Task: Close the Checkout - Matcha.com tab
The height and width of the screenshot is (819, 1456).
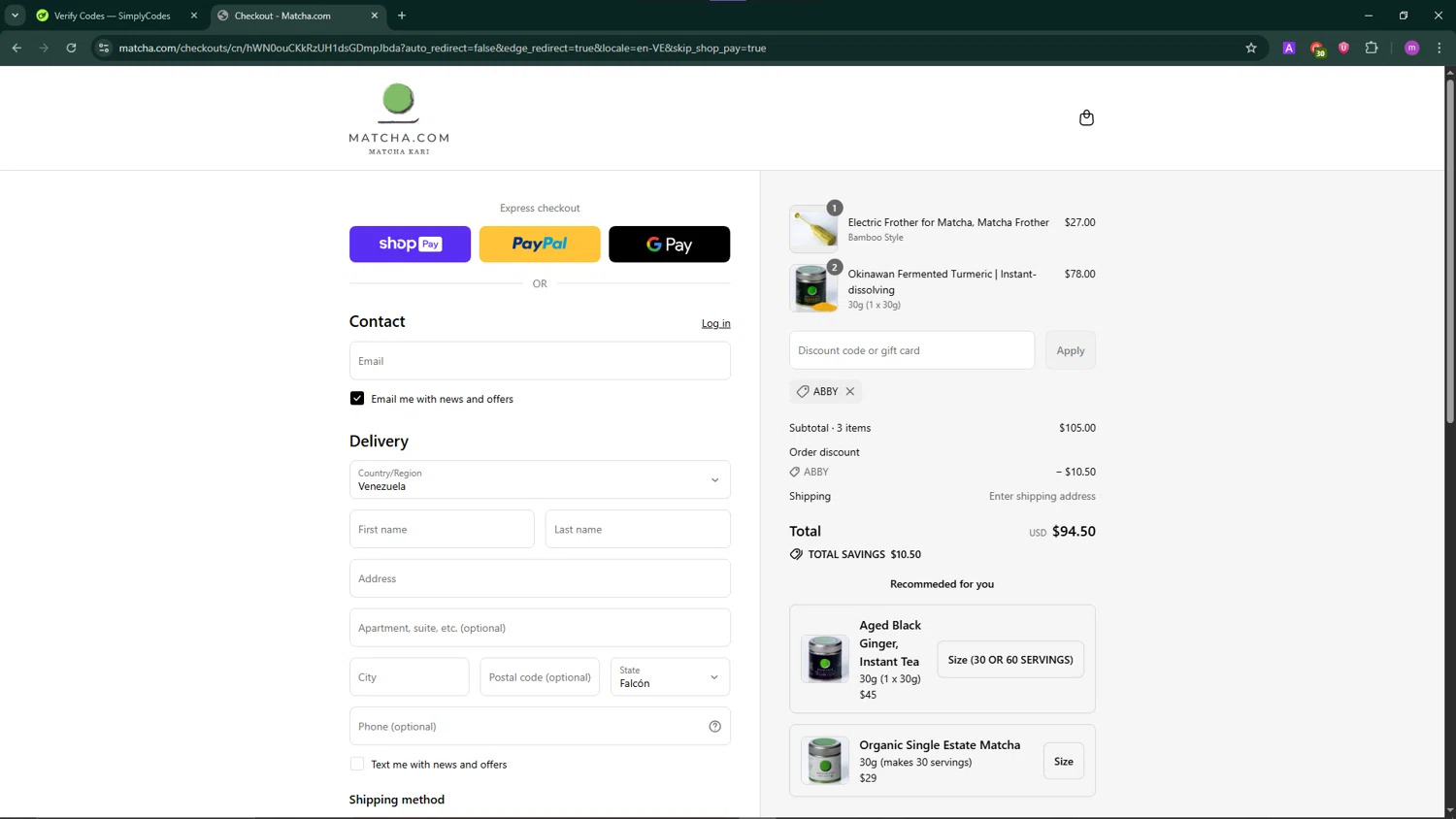Action: [375, 16]
